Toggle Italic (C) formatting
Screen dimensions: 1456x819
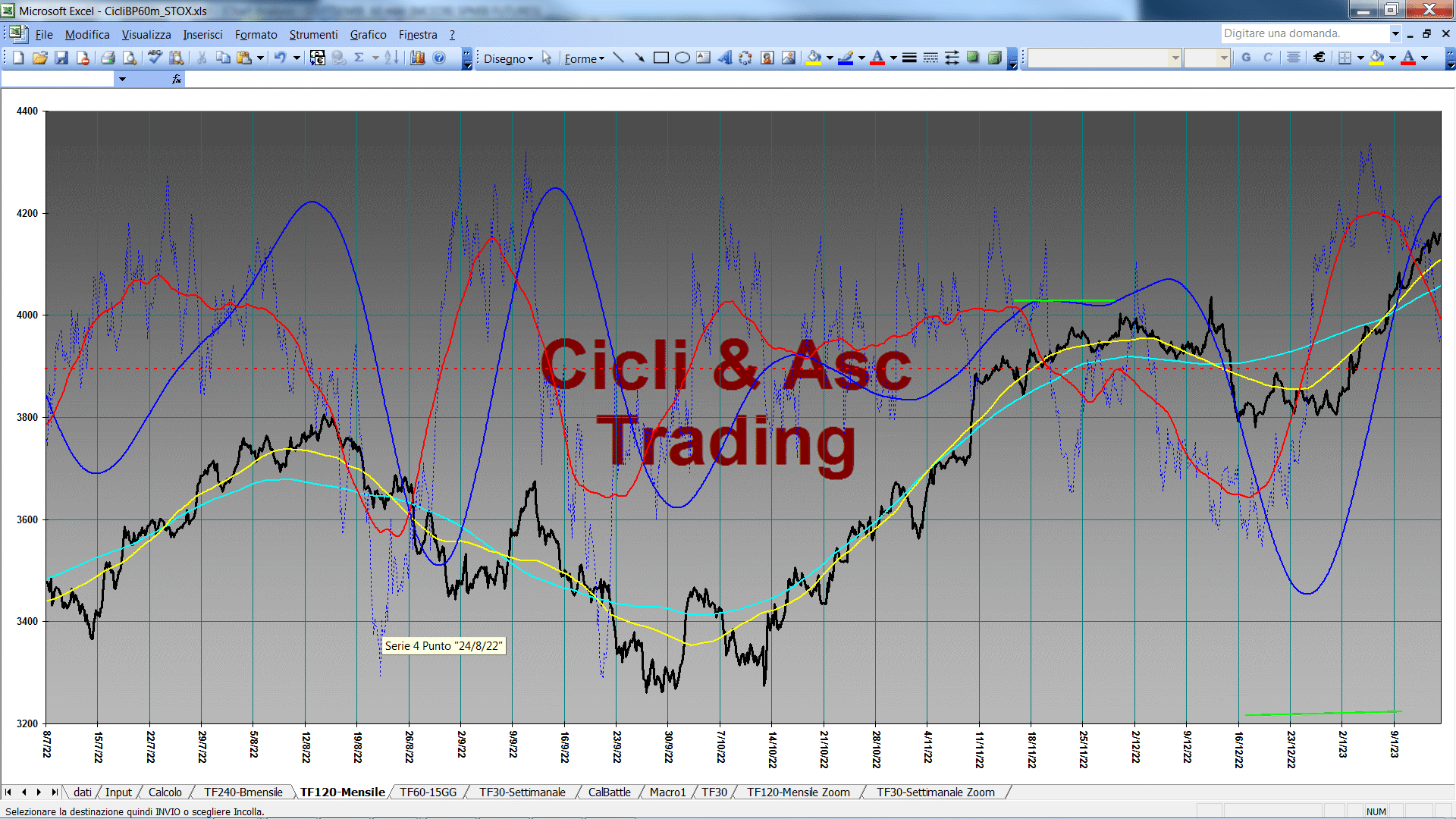click(1268, 58)
